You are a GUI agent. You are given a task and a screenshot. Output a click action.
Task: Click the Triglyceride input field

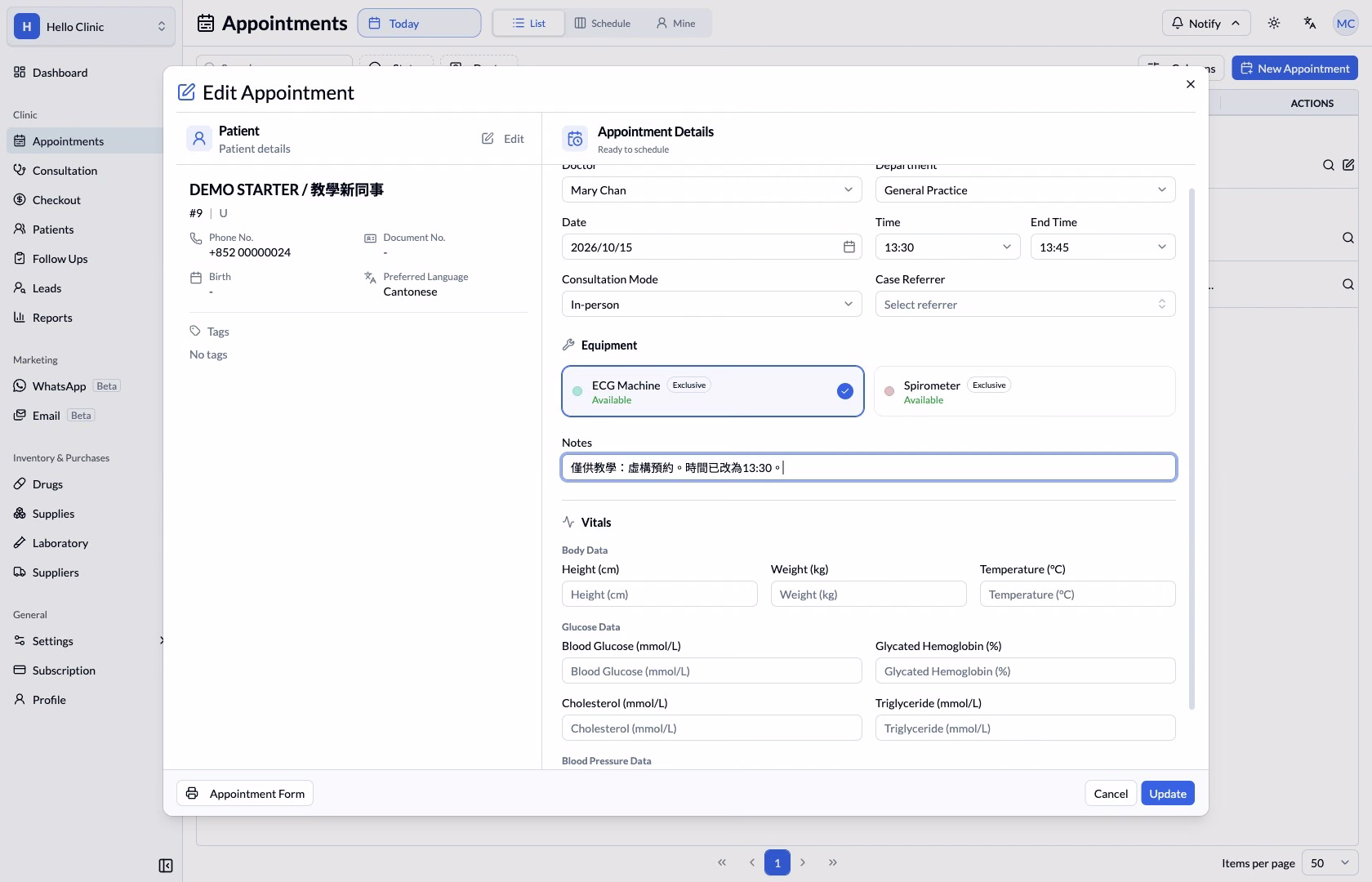[x=1025, y=728]
